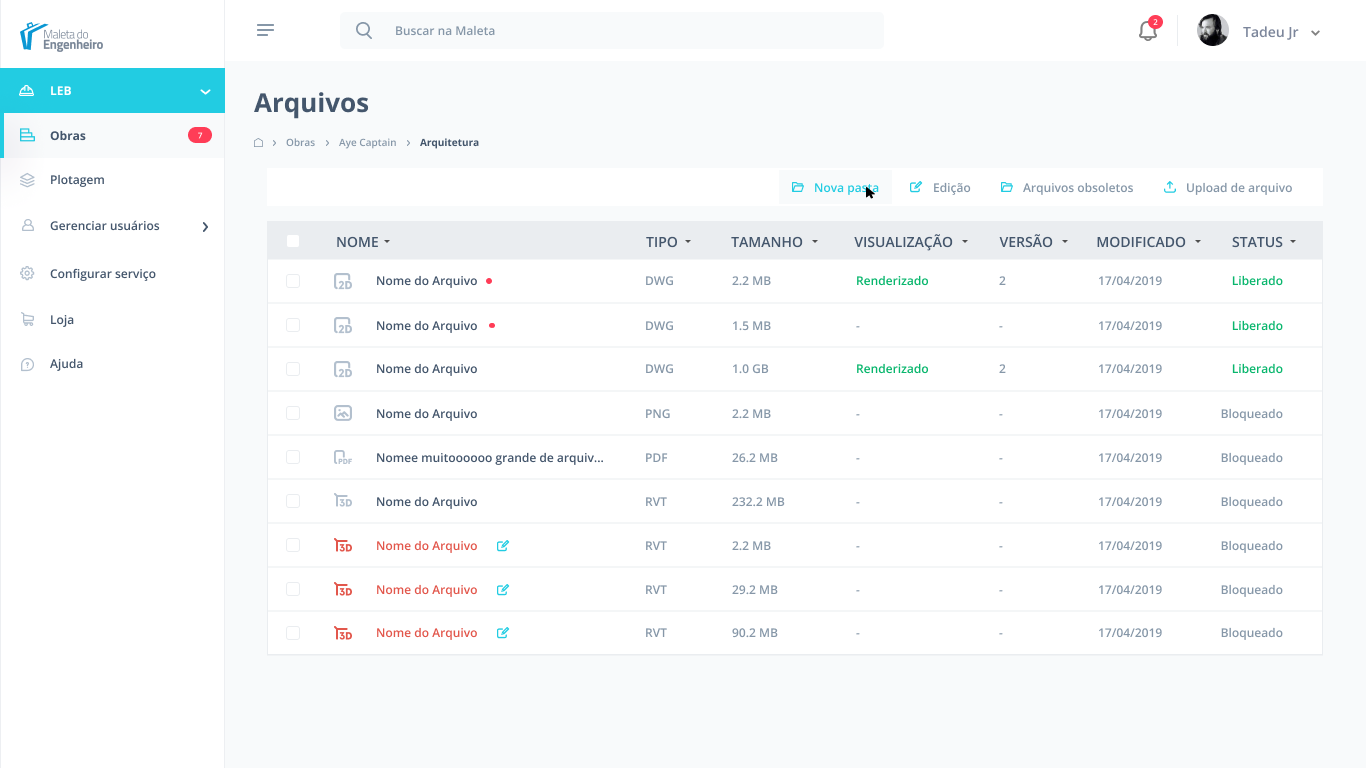
Task: Click the PNG image file icon
Action: coord(343,413)
